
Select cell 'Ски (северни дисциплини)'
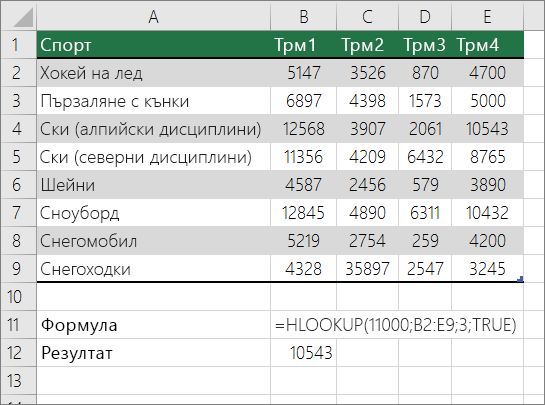pyautogui.click(x=153, y=156)
